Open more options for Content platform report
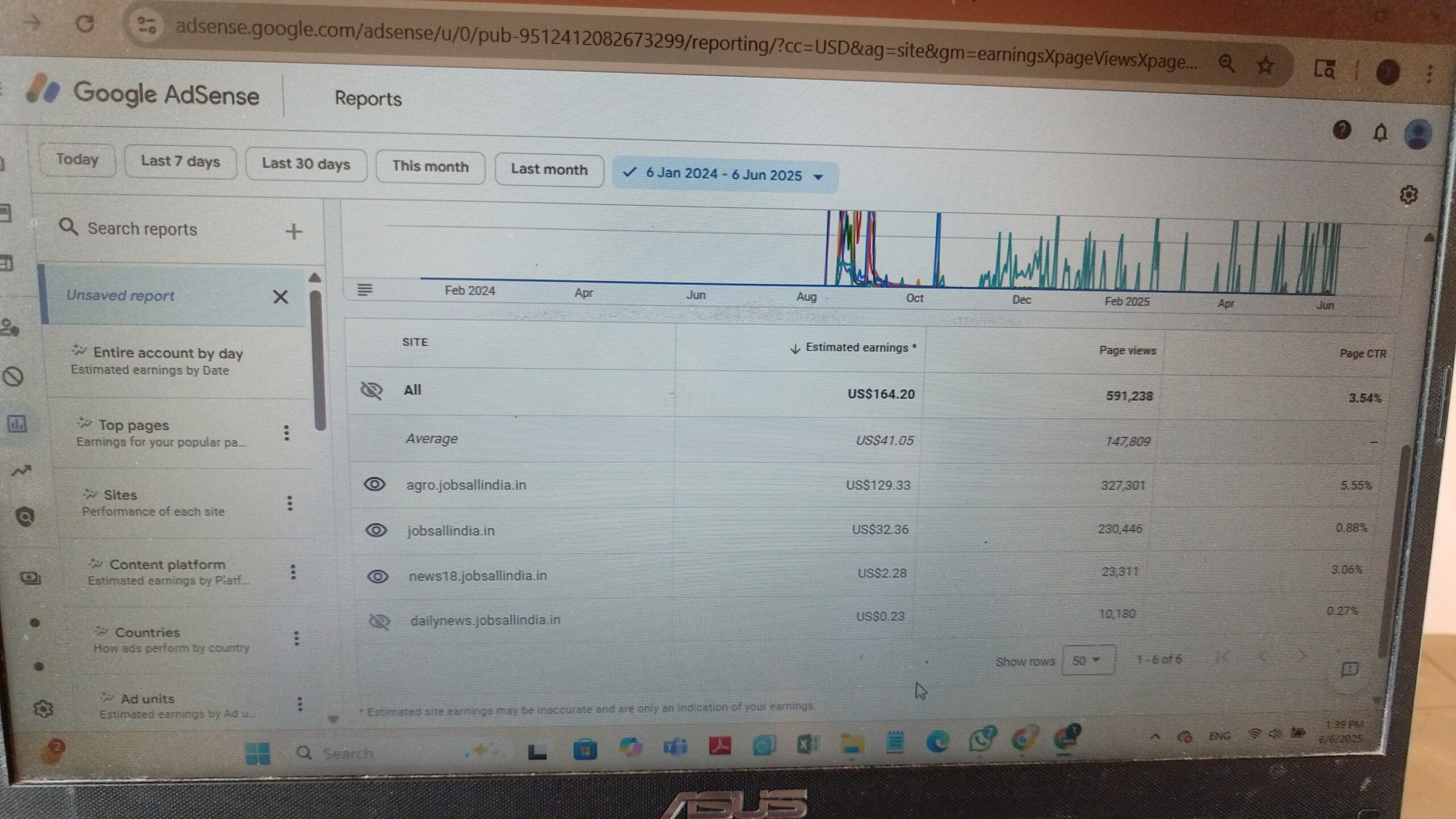This screenshot has width=1456, height=819. (293, 572)
